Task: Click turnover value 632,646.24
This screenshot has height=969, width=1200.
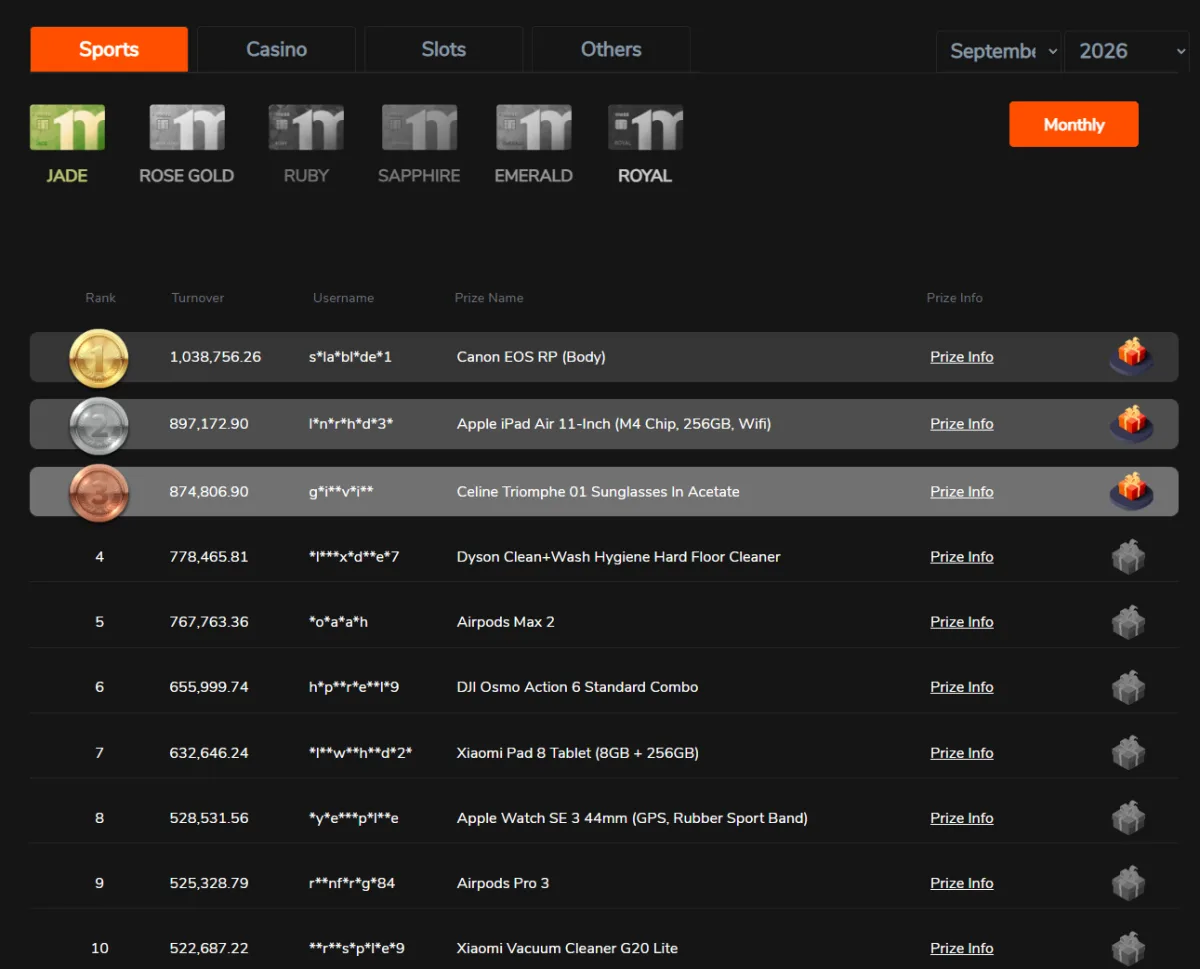Action: [x=209, y=753]
